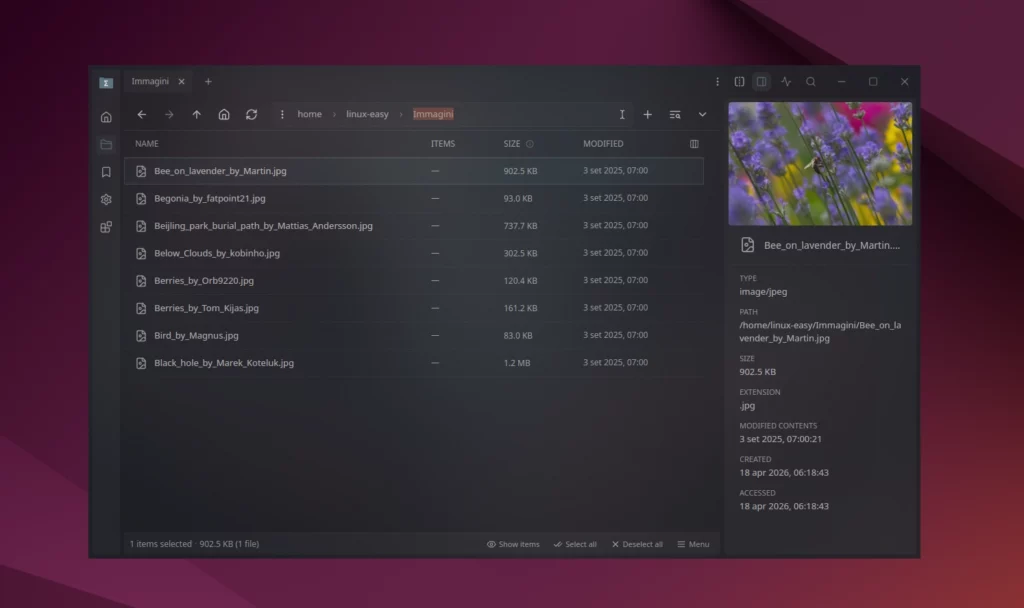This screenshot has width=1024, height=608.
Task: Open the Menu from the status bar
Action: tap(693, 544)
